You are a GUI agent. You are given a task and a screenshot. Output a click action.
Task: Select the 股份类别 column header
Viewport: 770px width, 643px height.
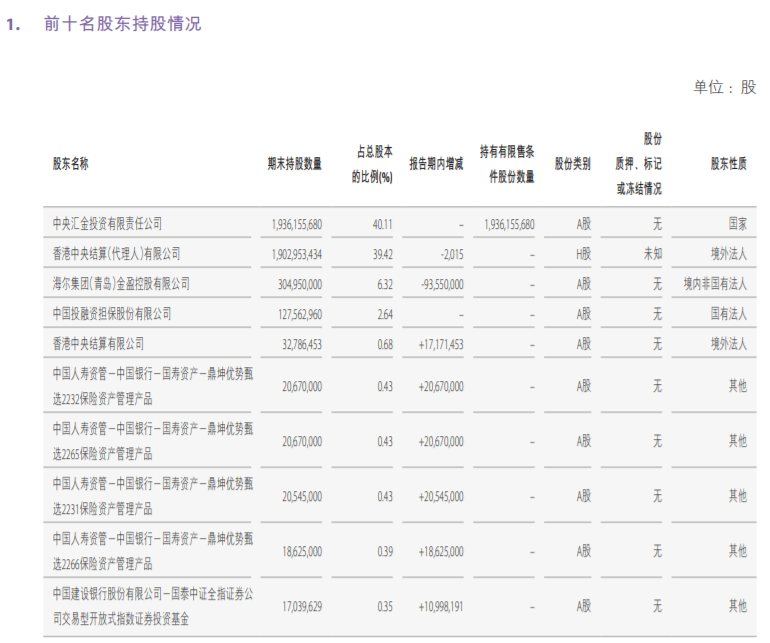click(x=573, y=164)
